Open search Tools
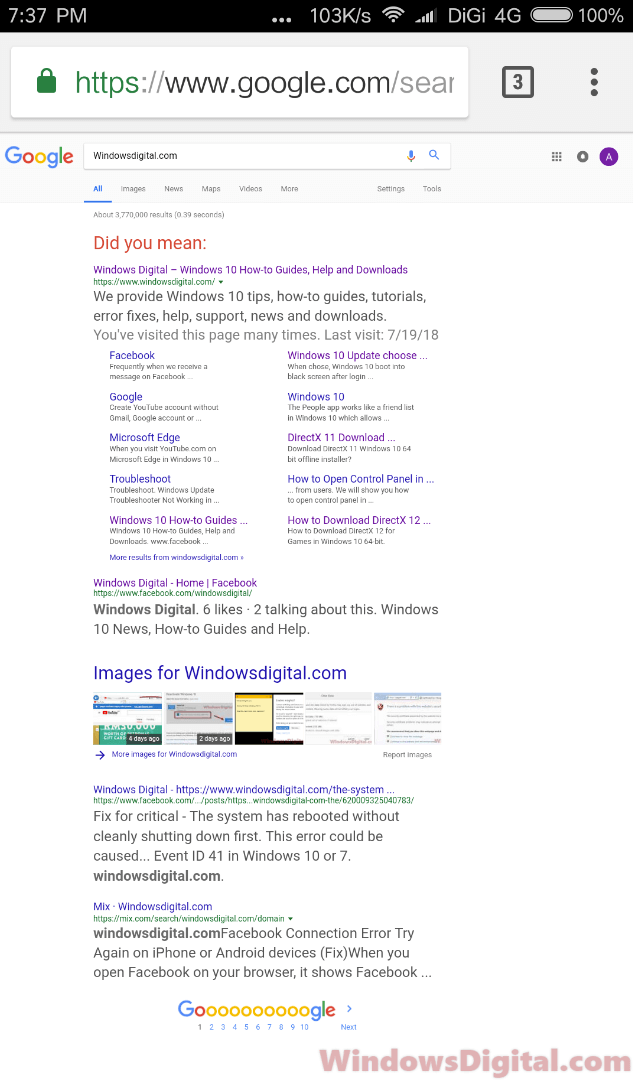The width and height of the screenshot is (633, 1081). [x=432, y=188]
